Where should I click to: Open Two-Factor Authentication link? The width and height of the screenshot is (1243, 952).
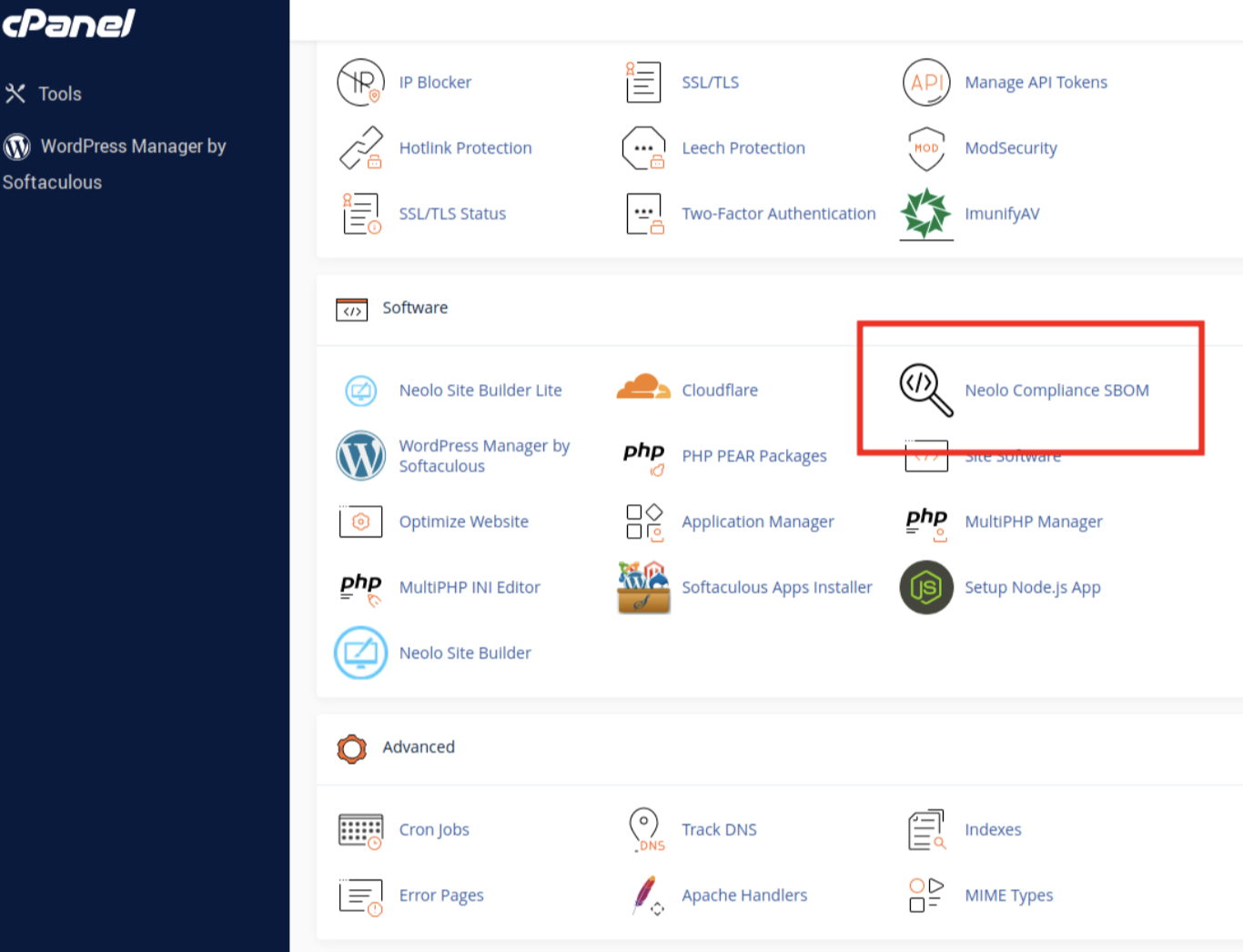(x=779, y=213)
